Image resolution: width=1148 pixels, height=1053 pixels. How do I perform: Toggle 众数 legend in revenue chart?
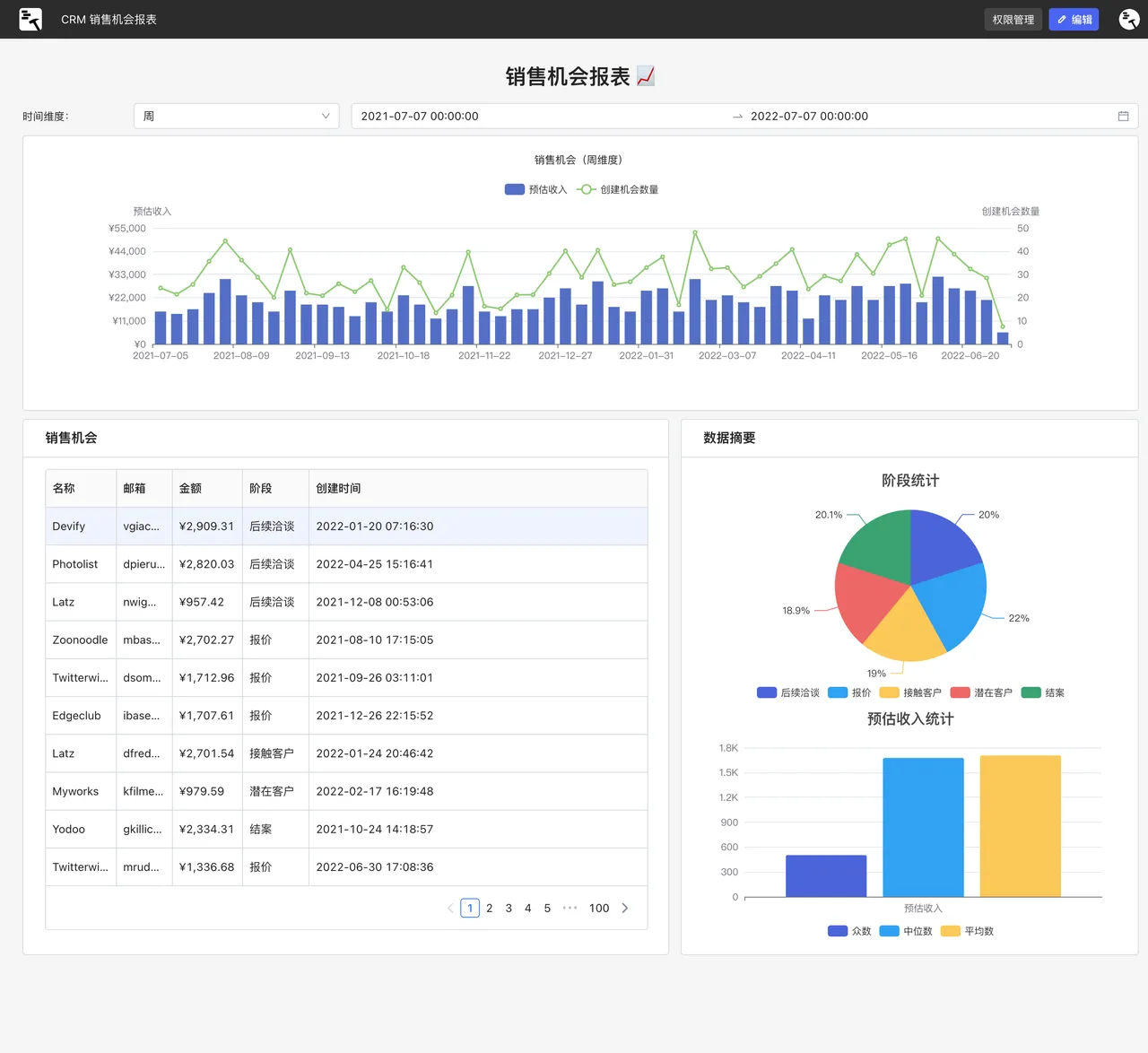pyautogui.click(x=849, y=931)
